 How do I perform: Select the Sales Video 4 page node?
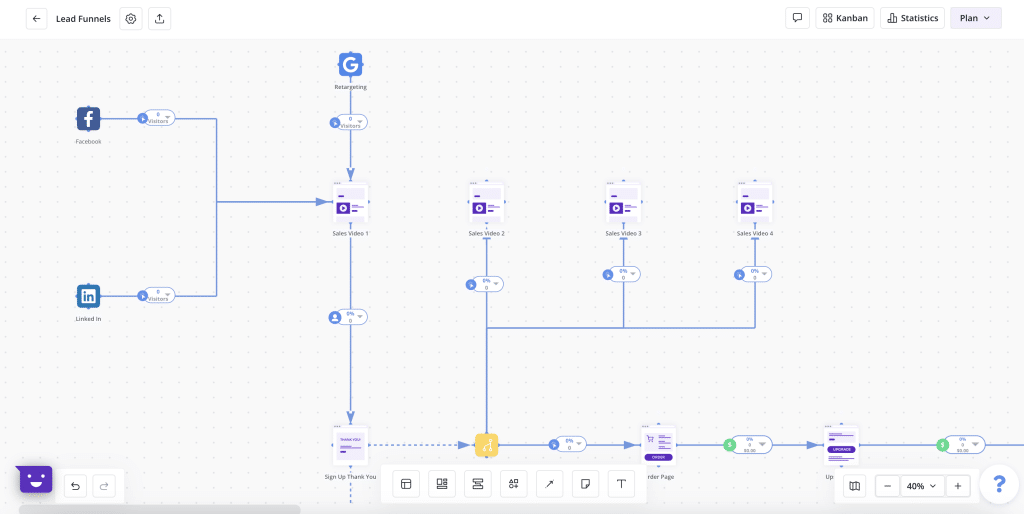755,202
